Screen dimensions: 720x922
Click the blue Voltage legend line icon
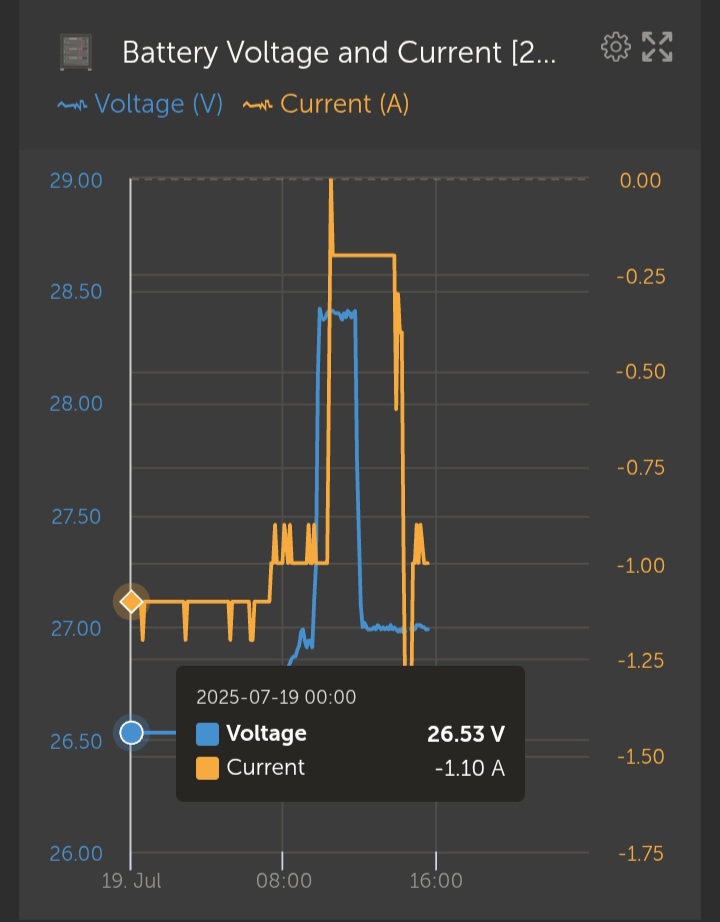[72, 105]
